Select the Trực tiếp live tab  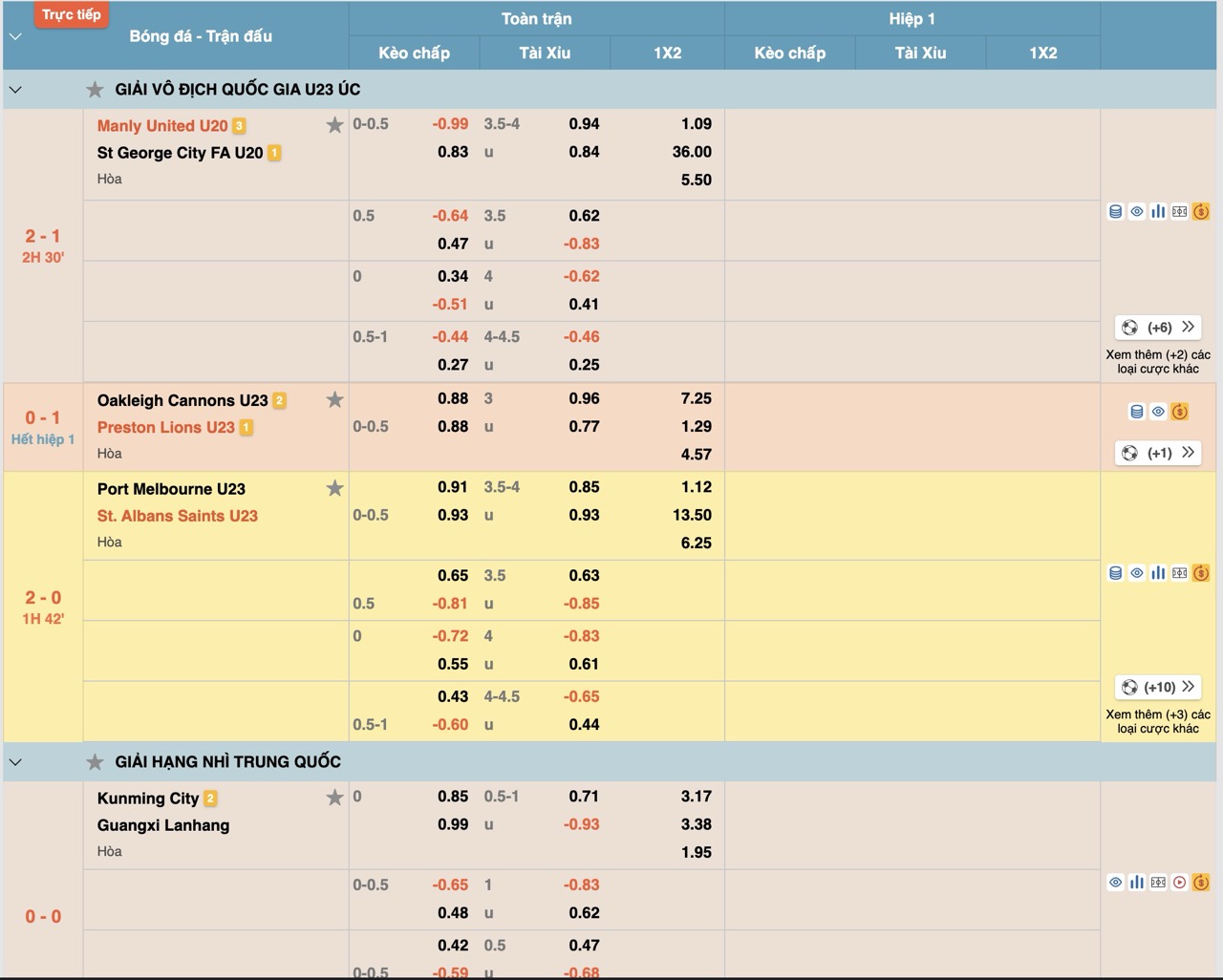(71, 14)
